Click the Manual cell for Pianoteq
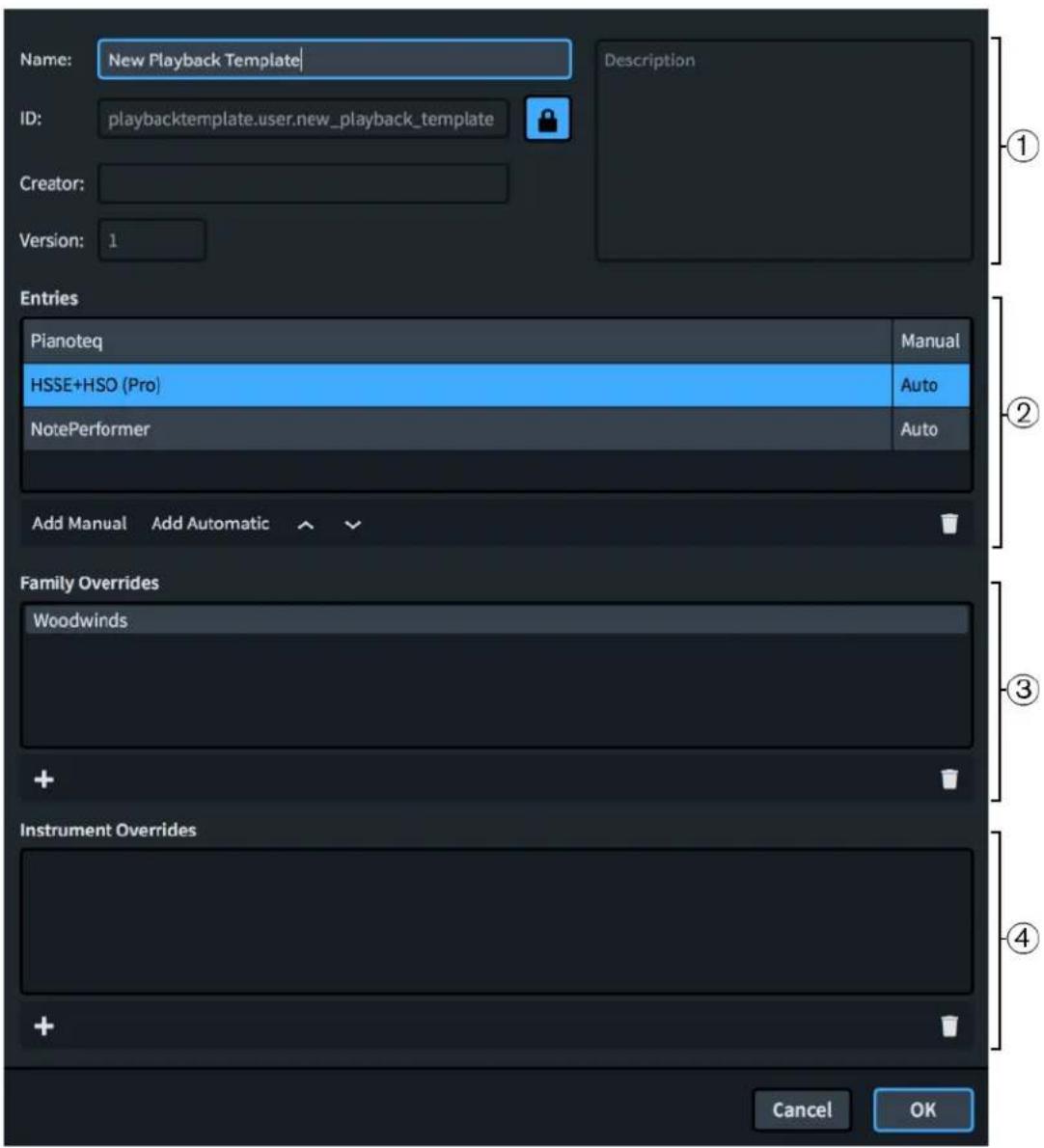This screenshot has height=1148, width=1044. click(x=930, y=342)
